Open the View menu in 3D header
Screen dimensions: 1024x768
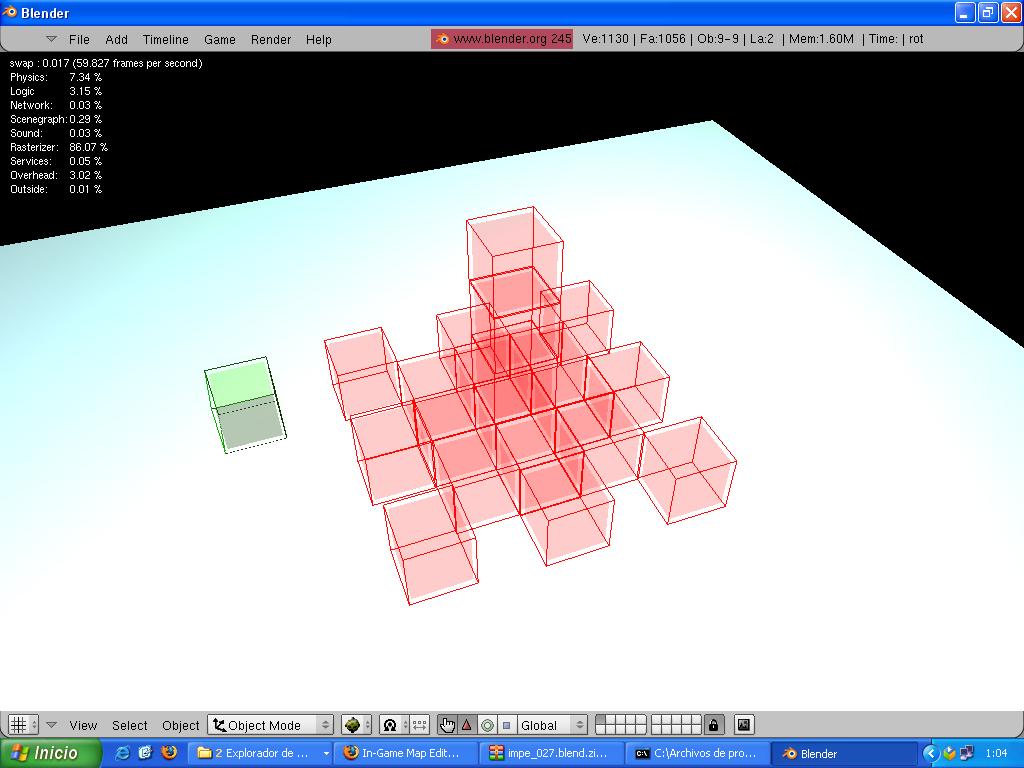[83, 725]
